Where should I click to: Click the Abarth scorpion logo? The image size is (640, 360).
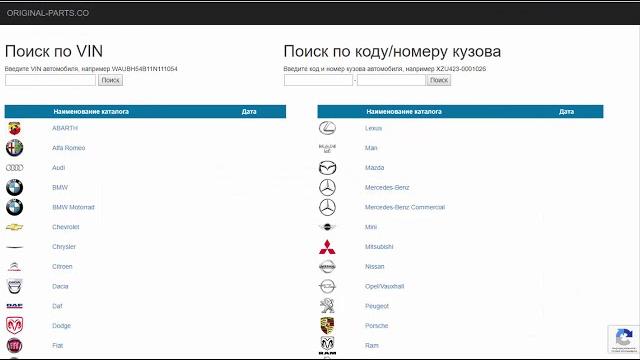pos(14,128)
